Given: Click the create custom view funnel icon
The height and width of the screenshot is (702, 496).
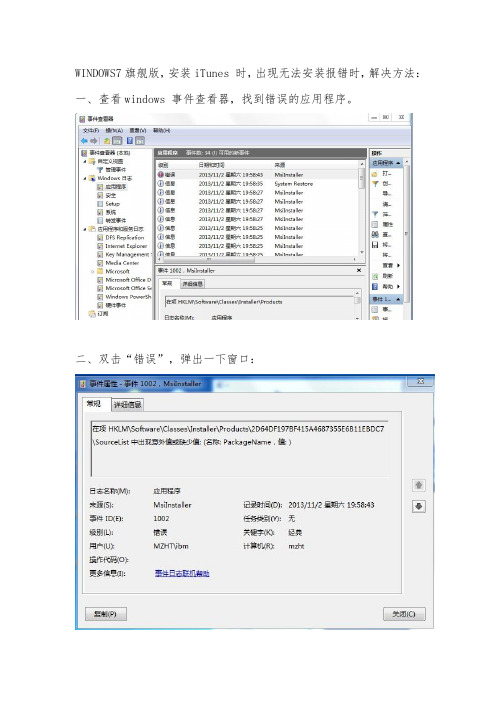Looking at the screenshot, I should pos(375,184).
